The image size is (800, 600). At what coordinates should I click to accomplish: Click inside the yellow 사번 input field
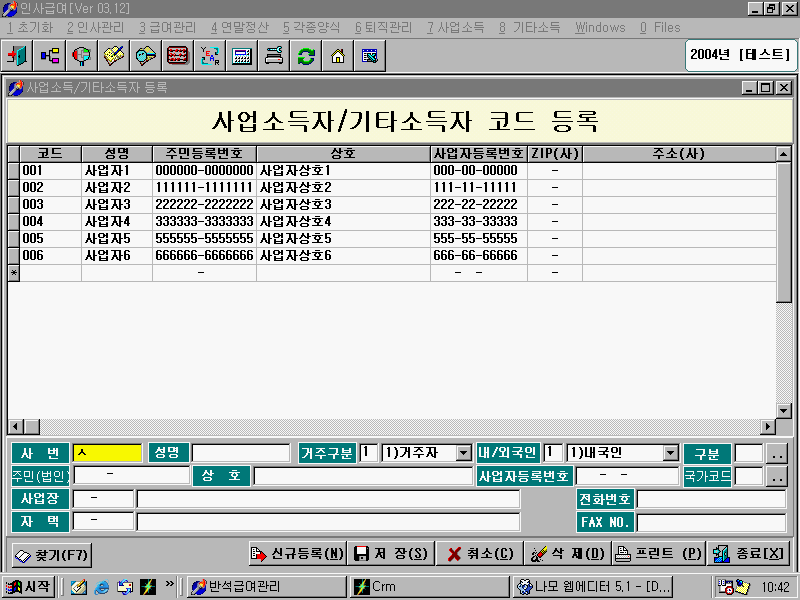click(105, 452)
